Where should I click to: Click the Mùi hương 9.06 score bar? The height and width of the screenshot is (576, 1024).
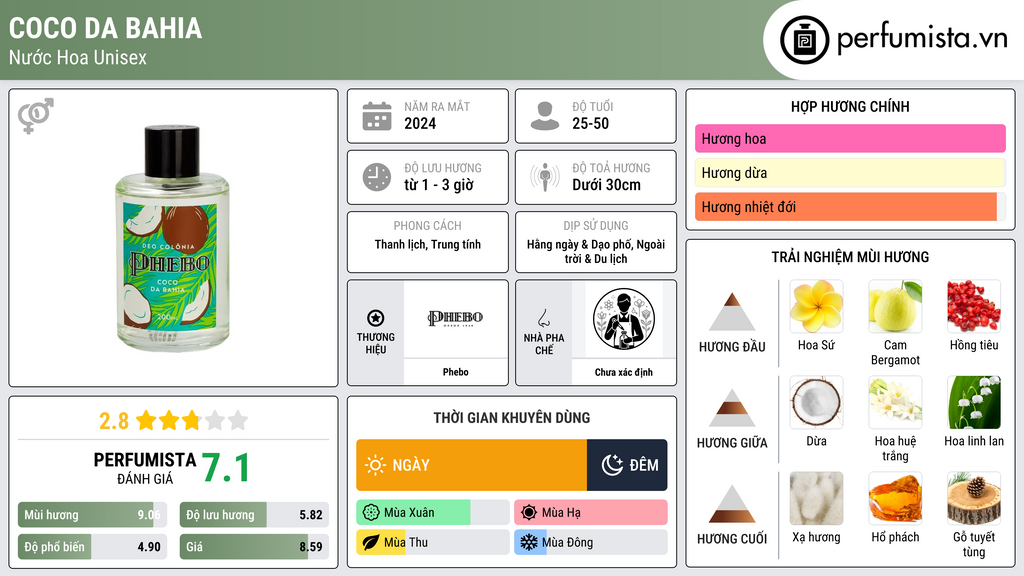pyautogui.click(x=93, y=515)
